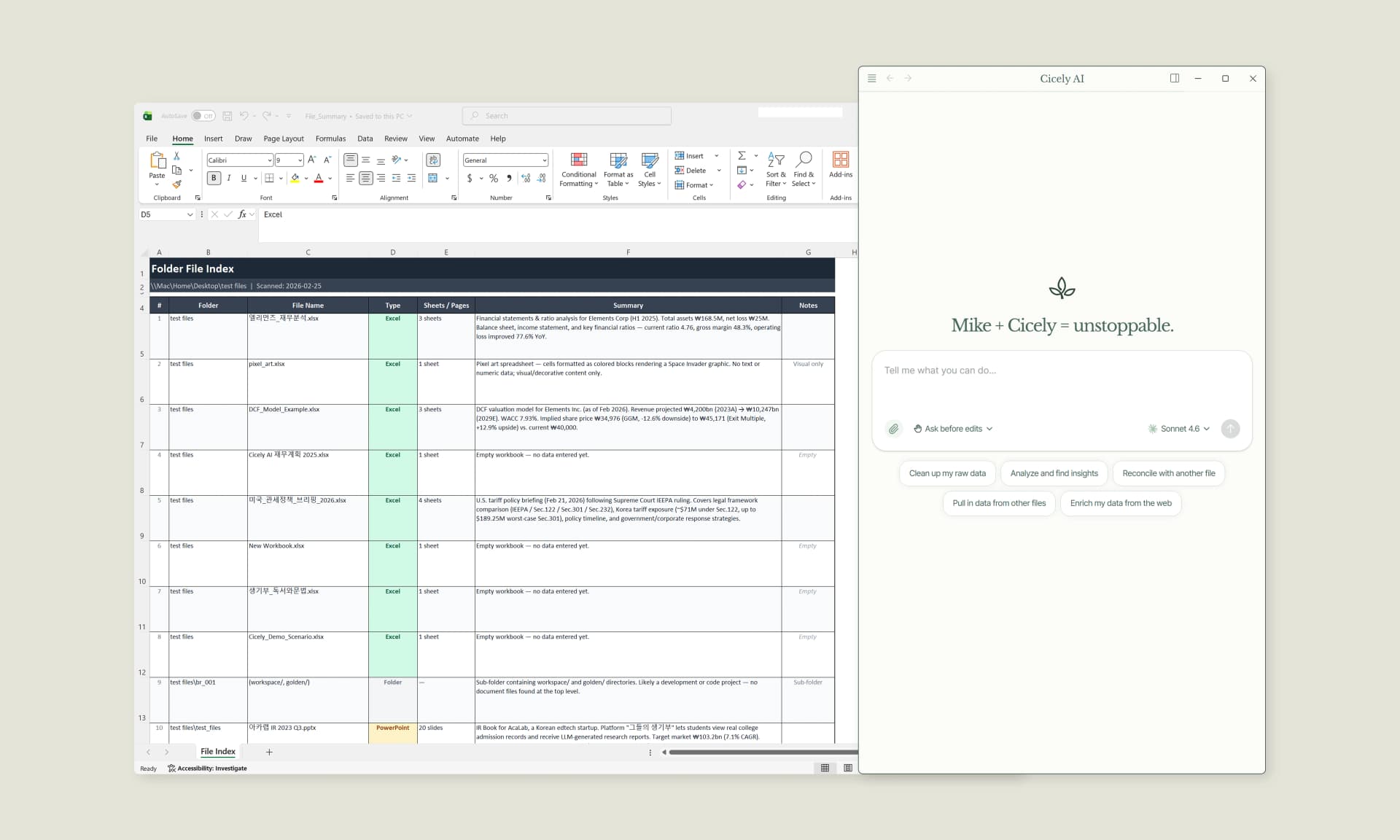Open Conditional Formatting options

(x=578, y=170)
